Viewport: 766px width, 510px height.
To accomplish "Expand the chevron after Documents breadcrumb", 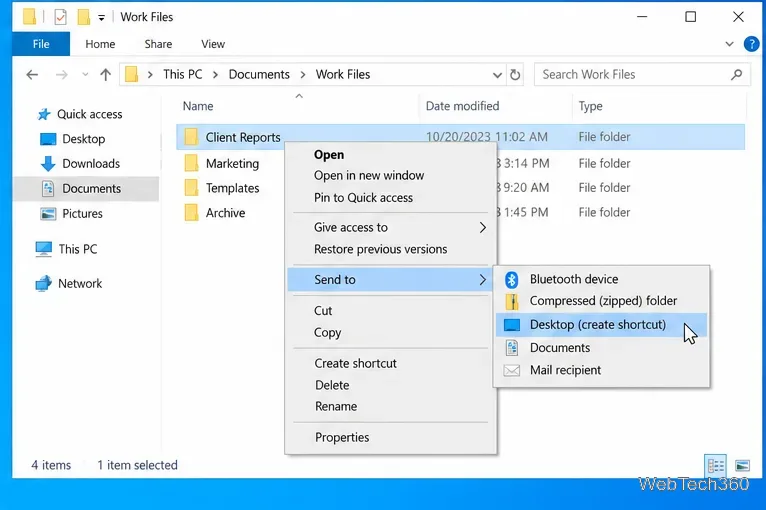I will [x=303, y=75].
